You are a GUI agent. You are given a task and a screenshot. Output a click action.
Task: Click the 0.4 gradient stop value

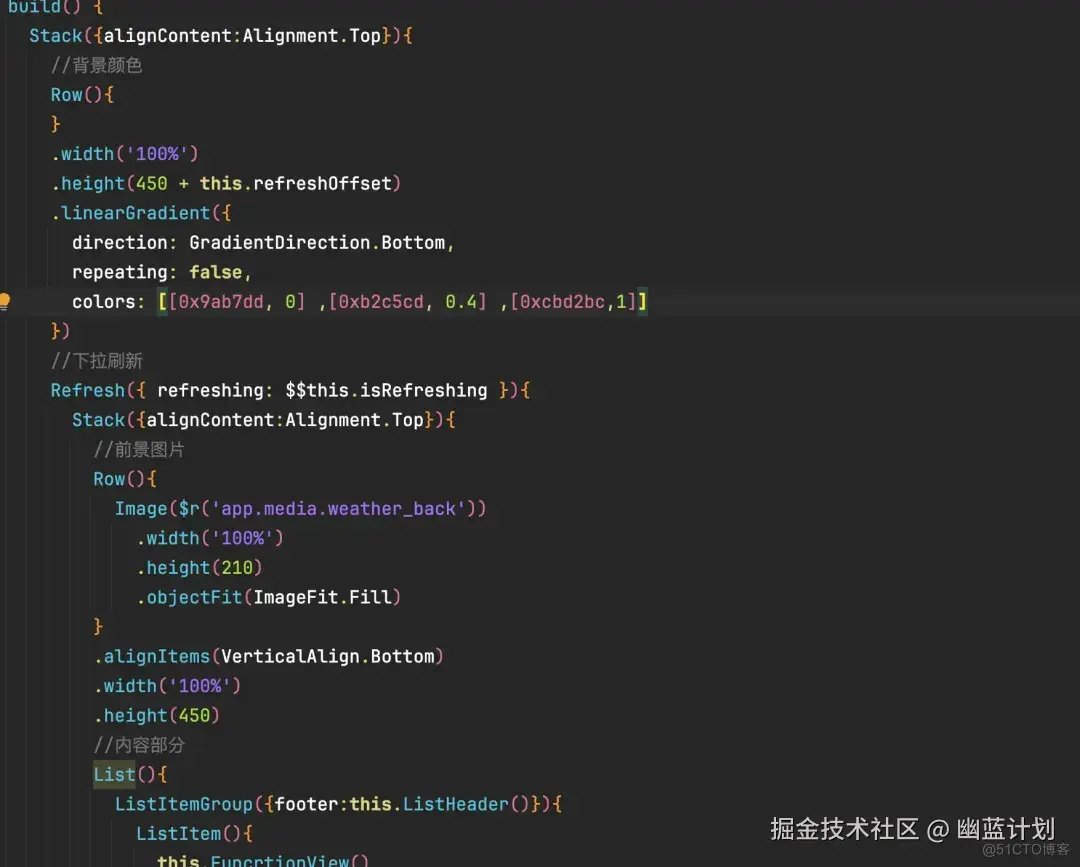pyautogui.click(x=461, y=302)
